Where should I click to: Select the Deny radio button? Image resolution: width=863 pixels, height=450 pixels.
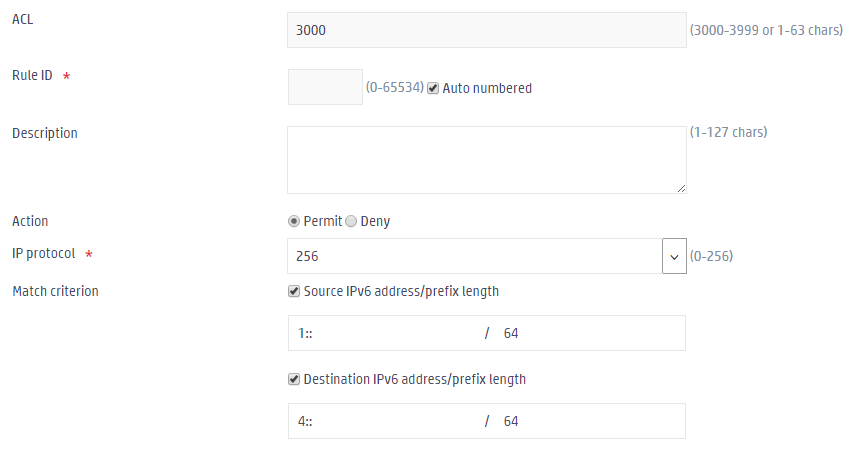[x=351, y=221]
